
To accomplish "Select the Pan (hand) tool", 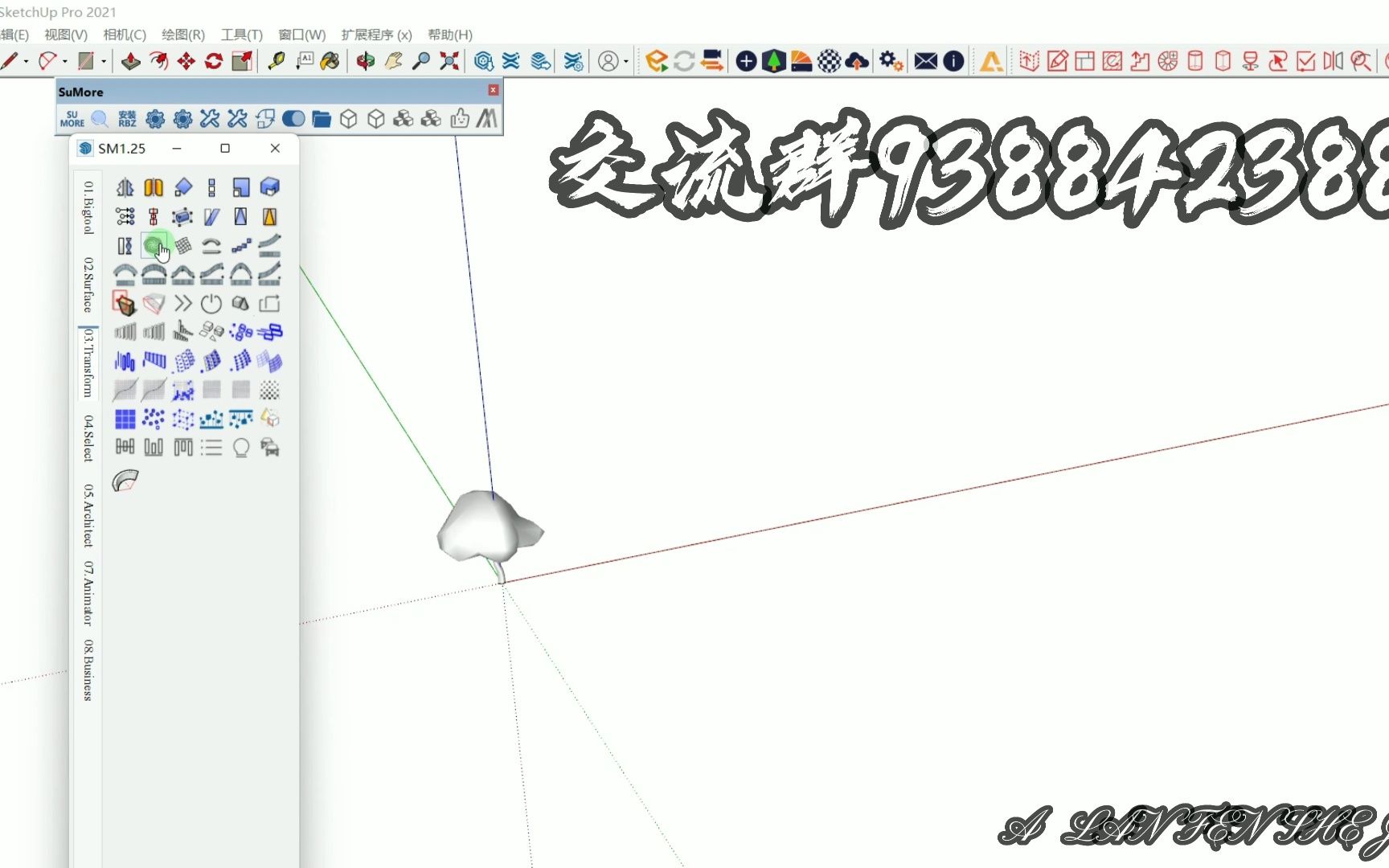I will [x=392, y=61].
